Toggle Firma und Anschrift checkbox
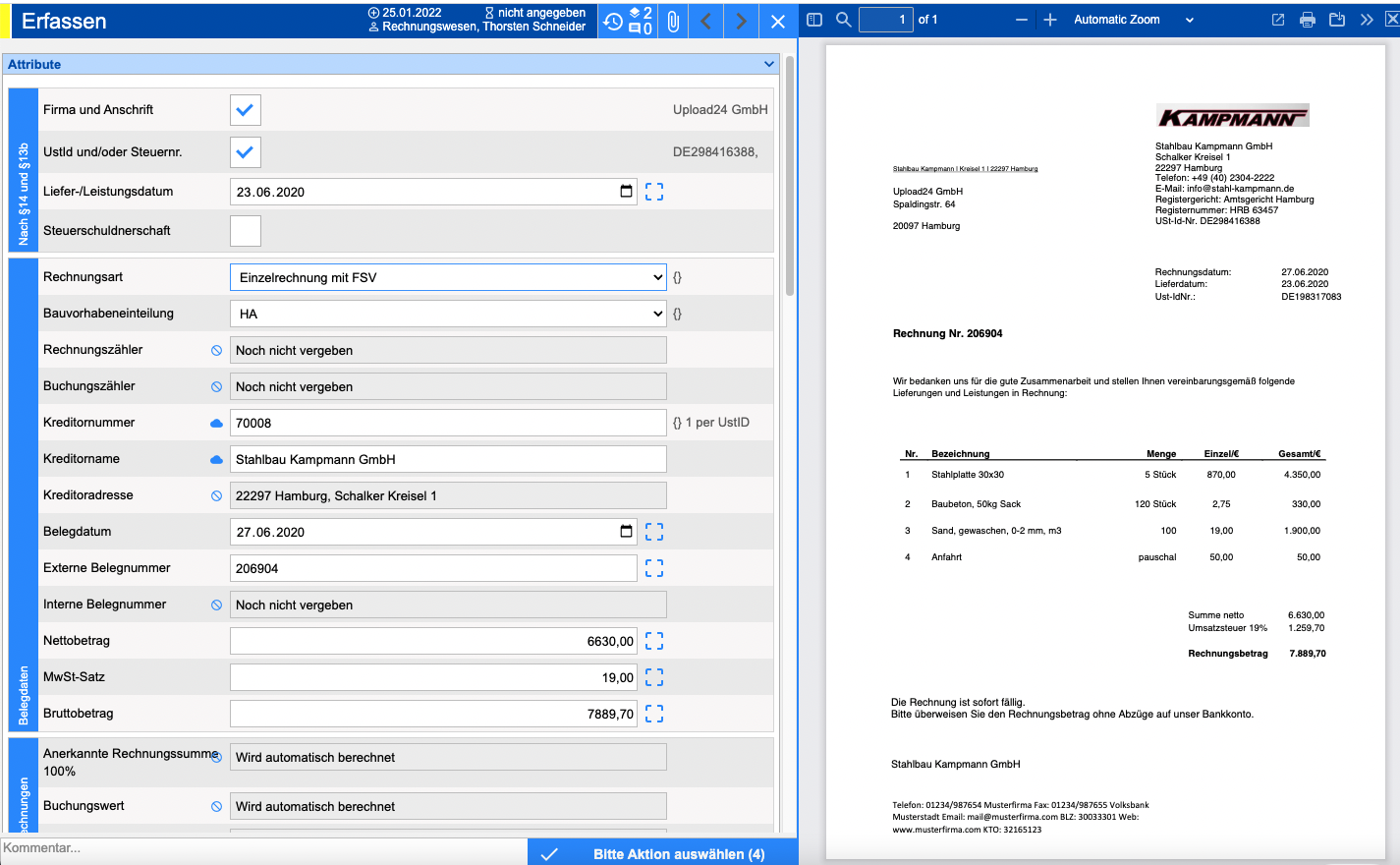 pyautogui.click(x=246, y=110)
